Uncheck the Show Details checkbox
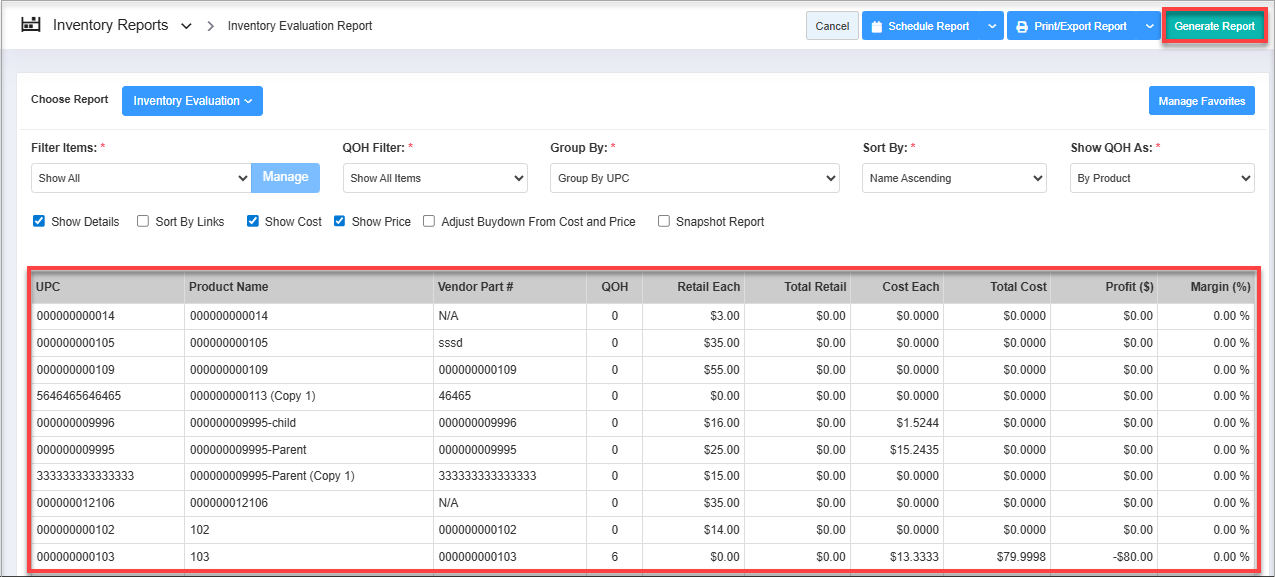The image size is (1275, 577). pos(39,221)
